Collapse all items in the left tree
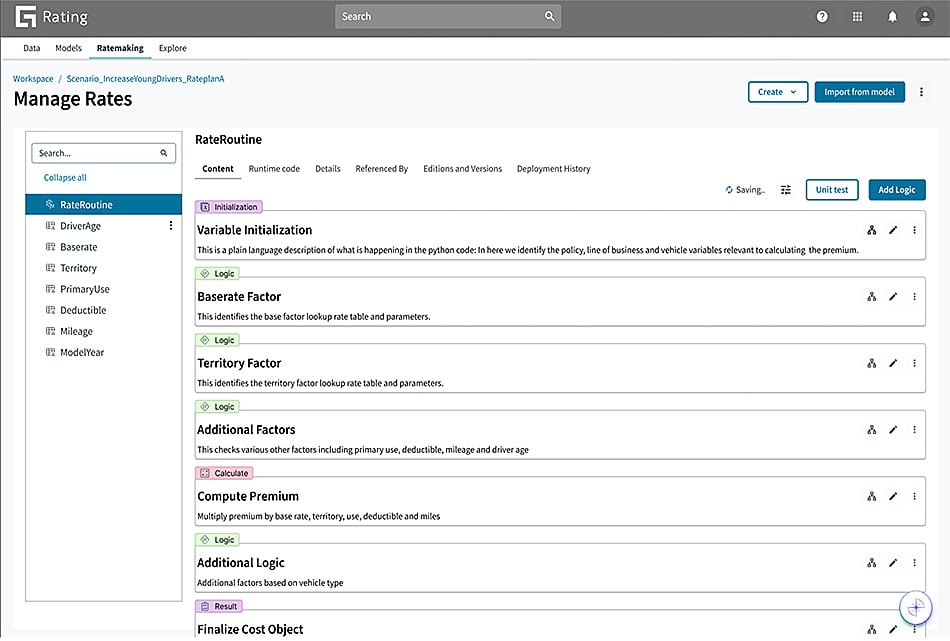950x641 pixels. pos(64,177)
